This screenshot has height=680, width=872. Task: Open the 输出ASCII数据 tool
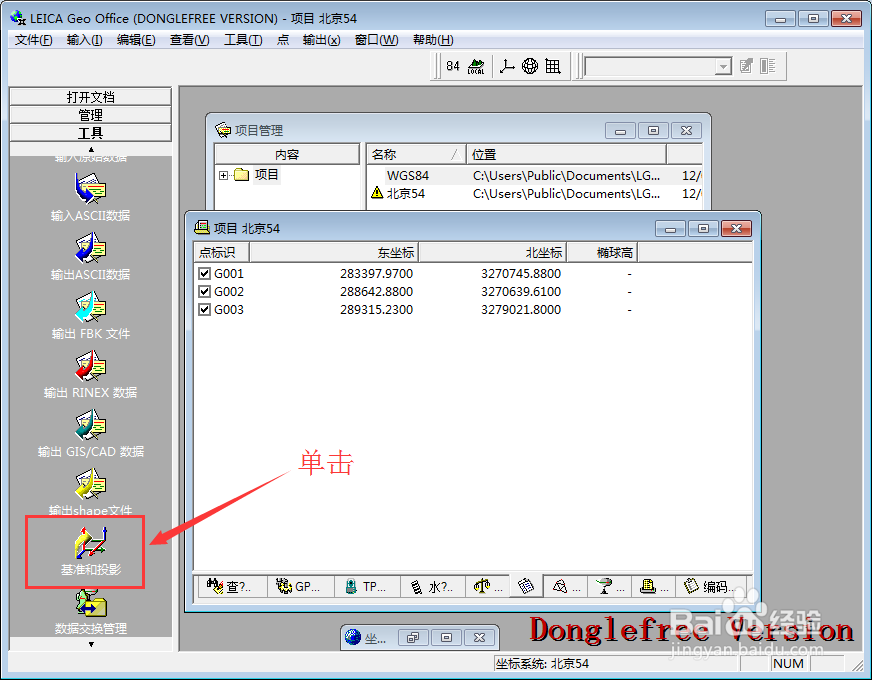click(90, 256)
